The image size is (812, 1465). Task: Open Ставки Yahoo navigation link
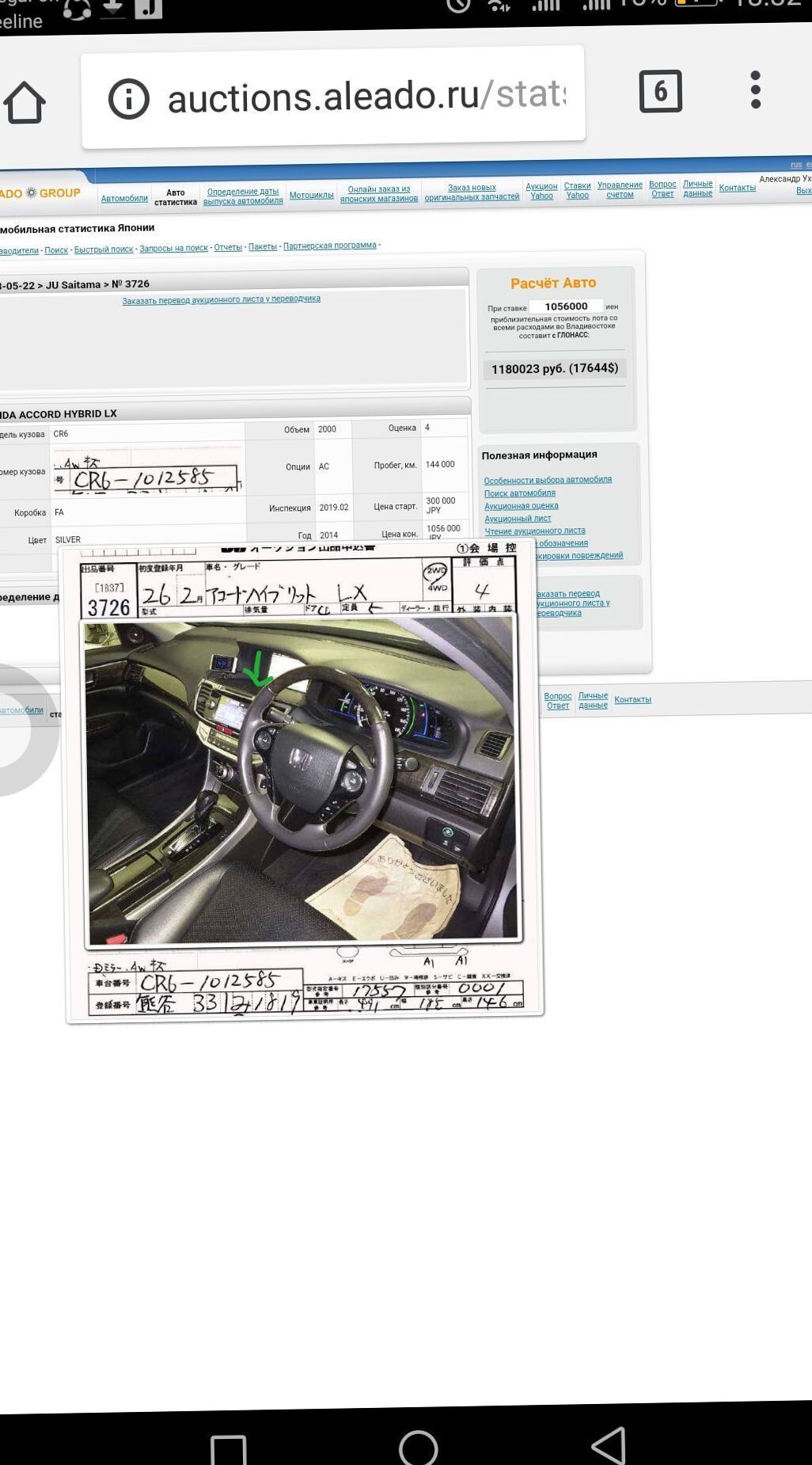click(578, 190)
